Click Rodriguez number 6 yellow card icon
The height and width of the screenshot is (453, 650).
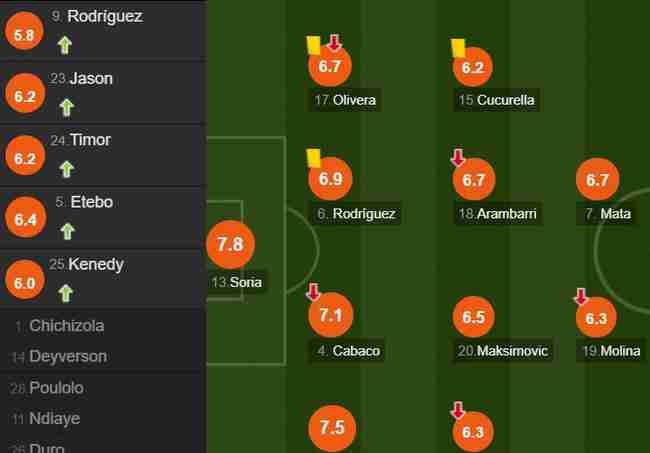pyautogui.click(x=313, y=158)
